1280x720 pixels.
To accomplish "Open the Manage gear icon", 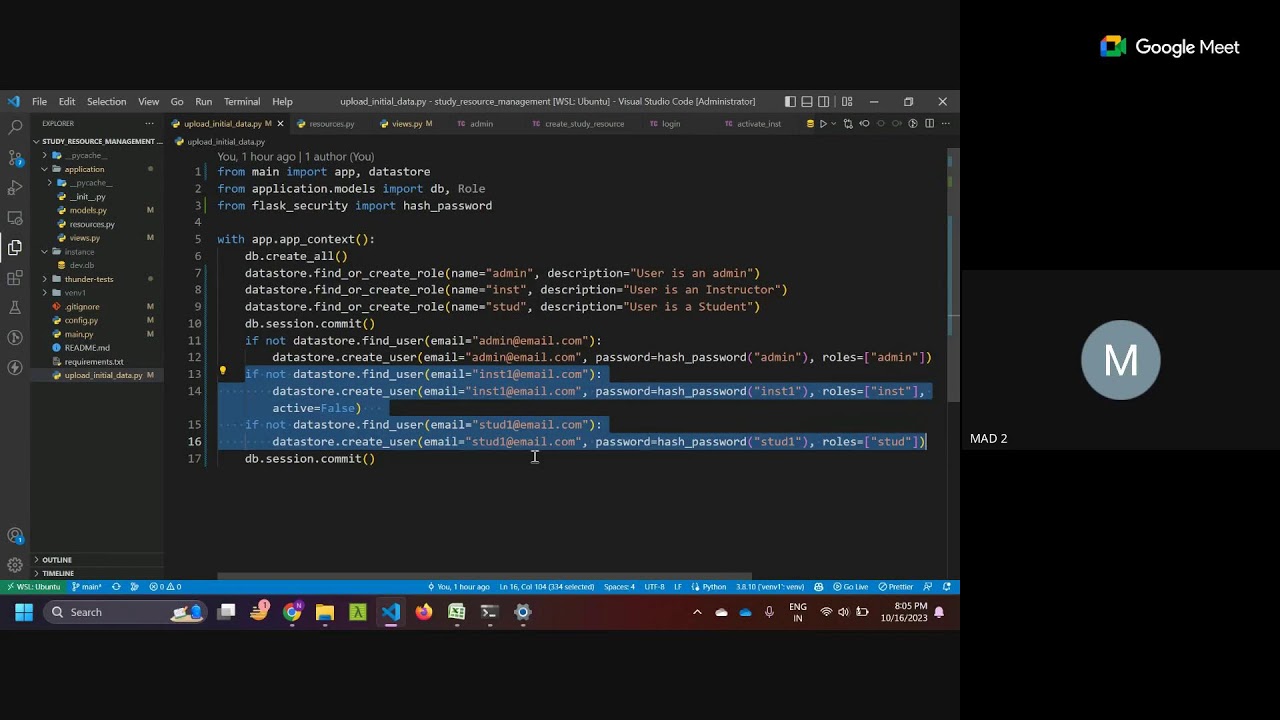I will 15,565.
